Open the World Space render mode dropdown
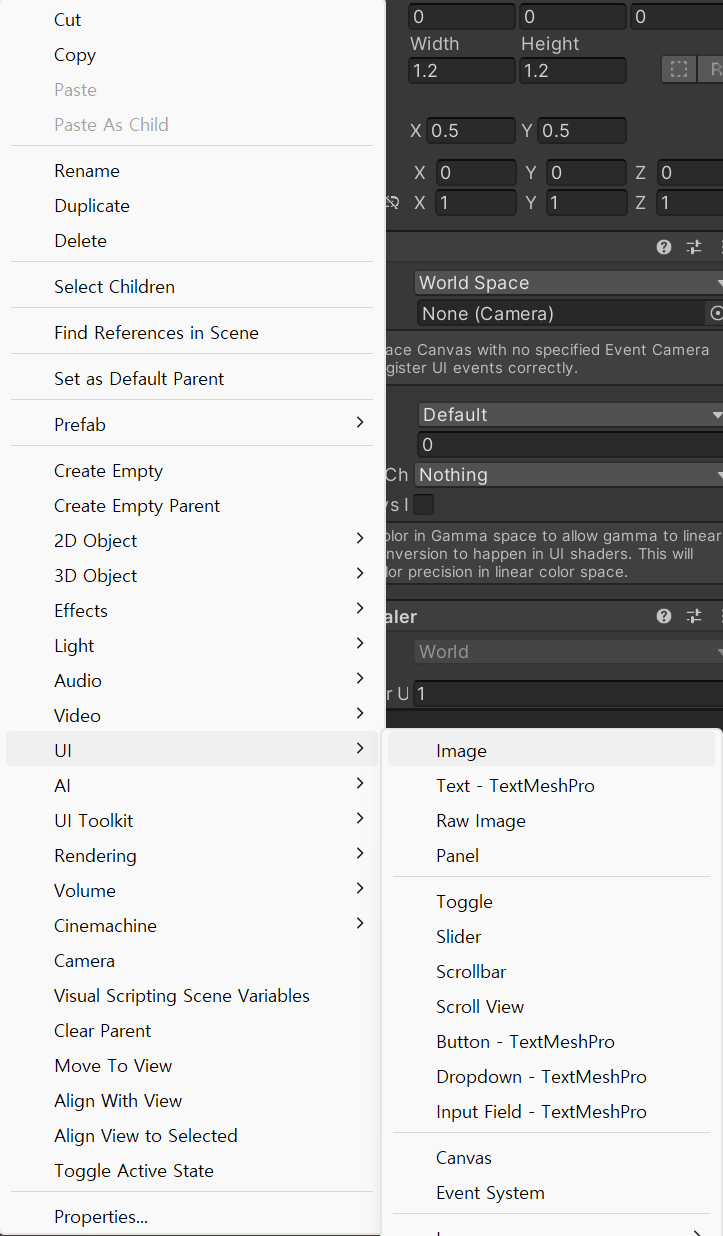This screenshot has height=1236, width=723. tap(568, 283)
